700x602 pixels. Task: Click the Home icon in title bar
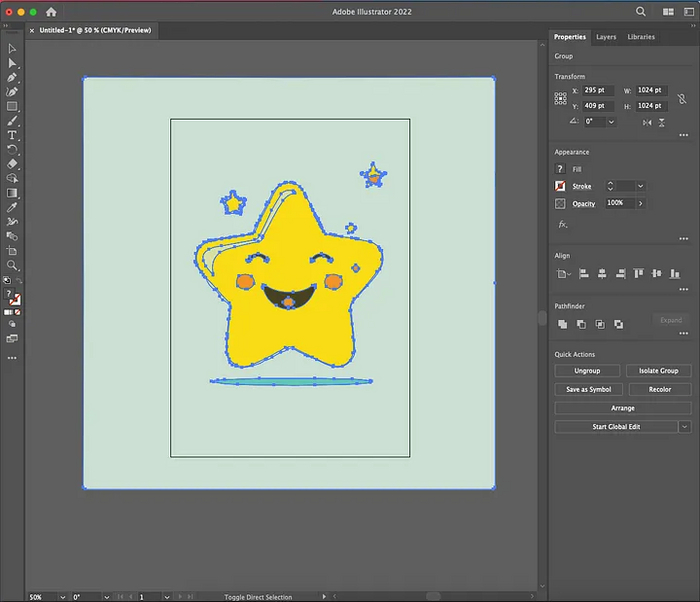(x=51, y=11)
